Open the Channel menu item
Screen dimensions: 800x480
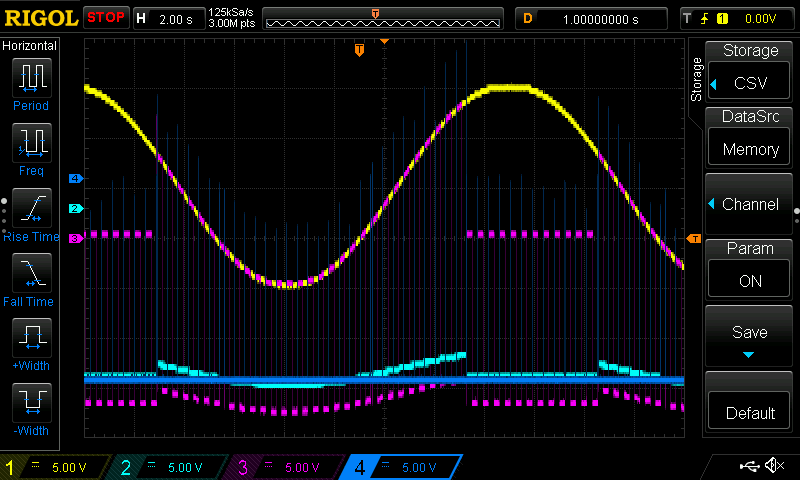coord(750,204)
